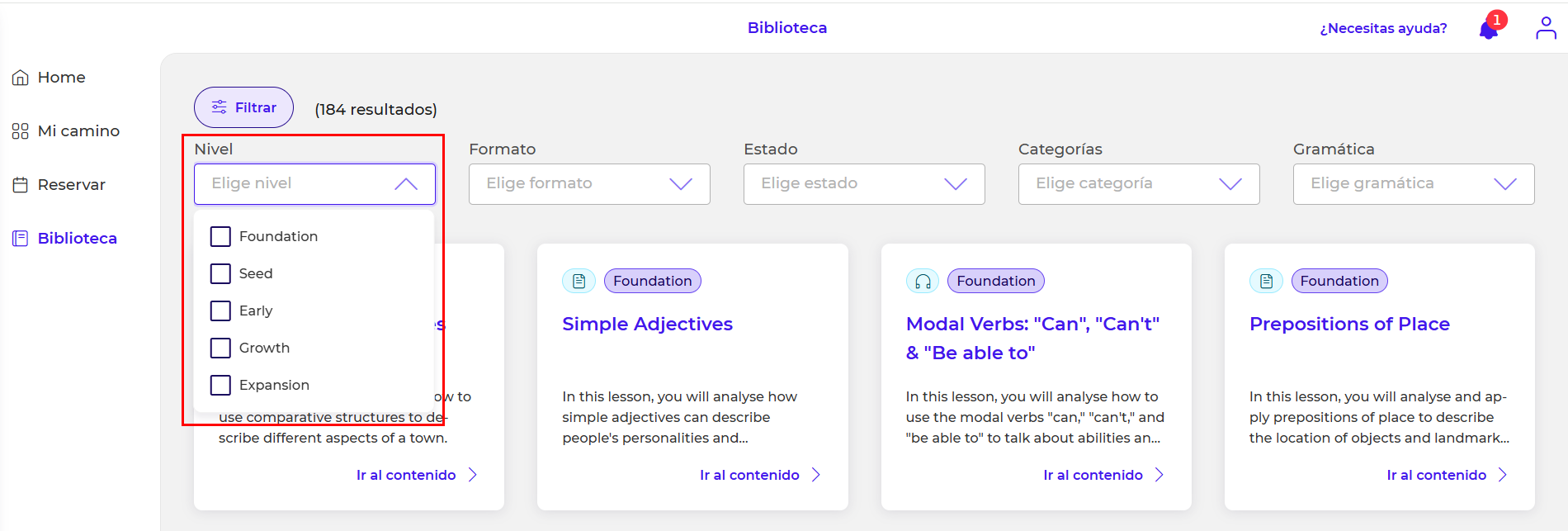
Task: Tick the Seed checkbox
Action: coord(220,274)
